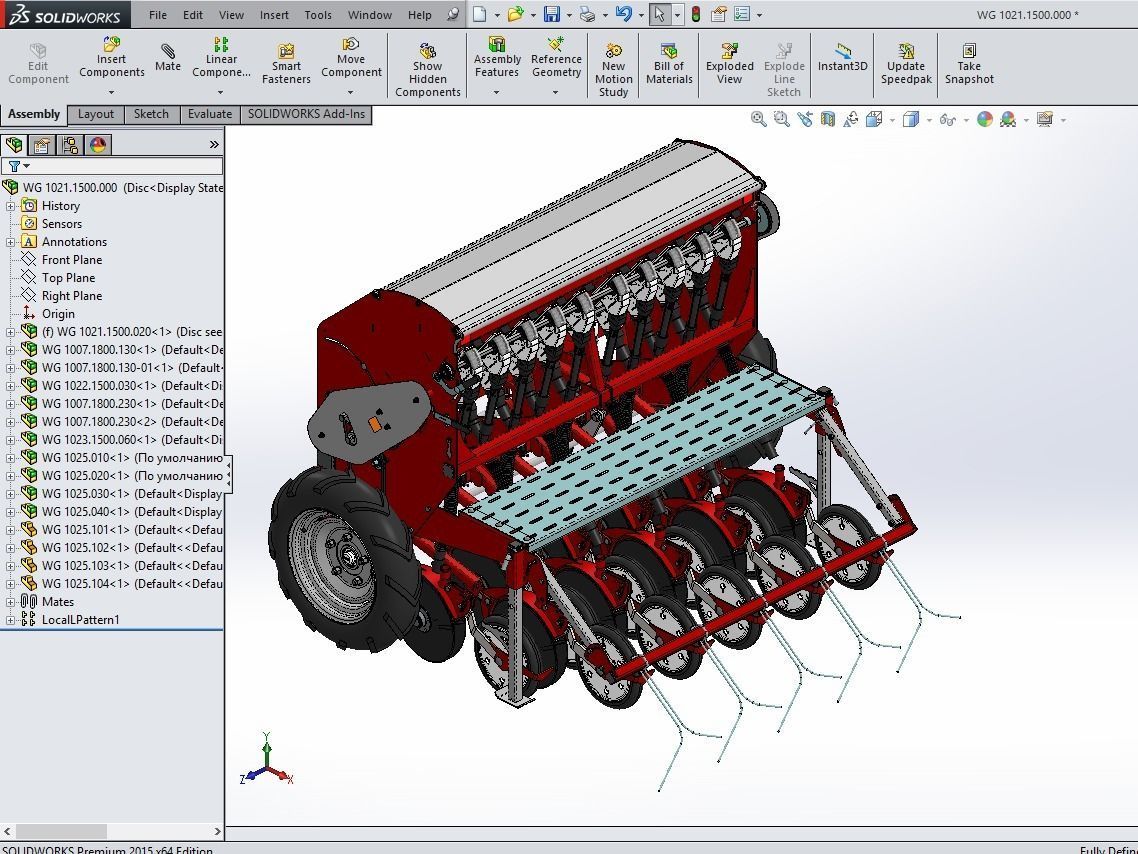
Task: Open the PropertyManager tab icon
Action: tap(41, 145)
